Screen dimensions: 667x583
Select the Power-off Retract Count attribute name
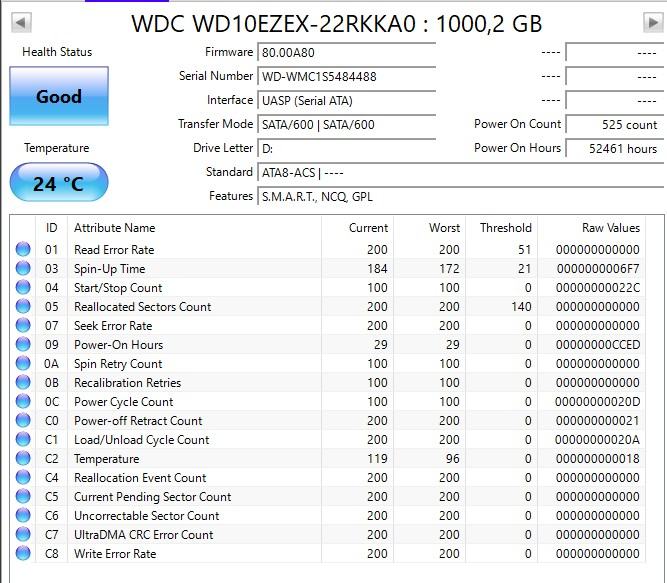point(138,421)
